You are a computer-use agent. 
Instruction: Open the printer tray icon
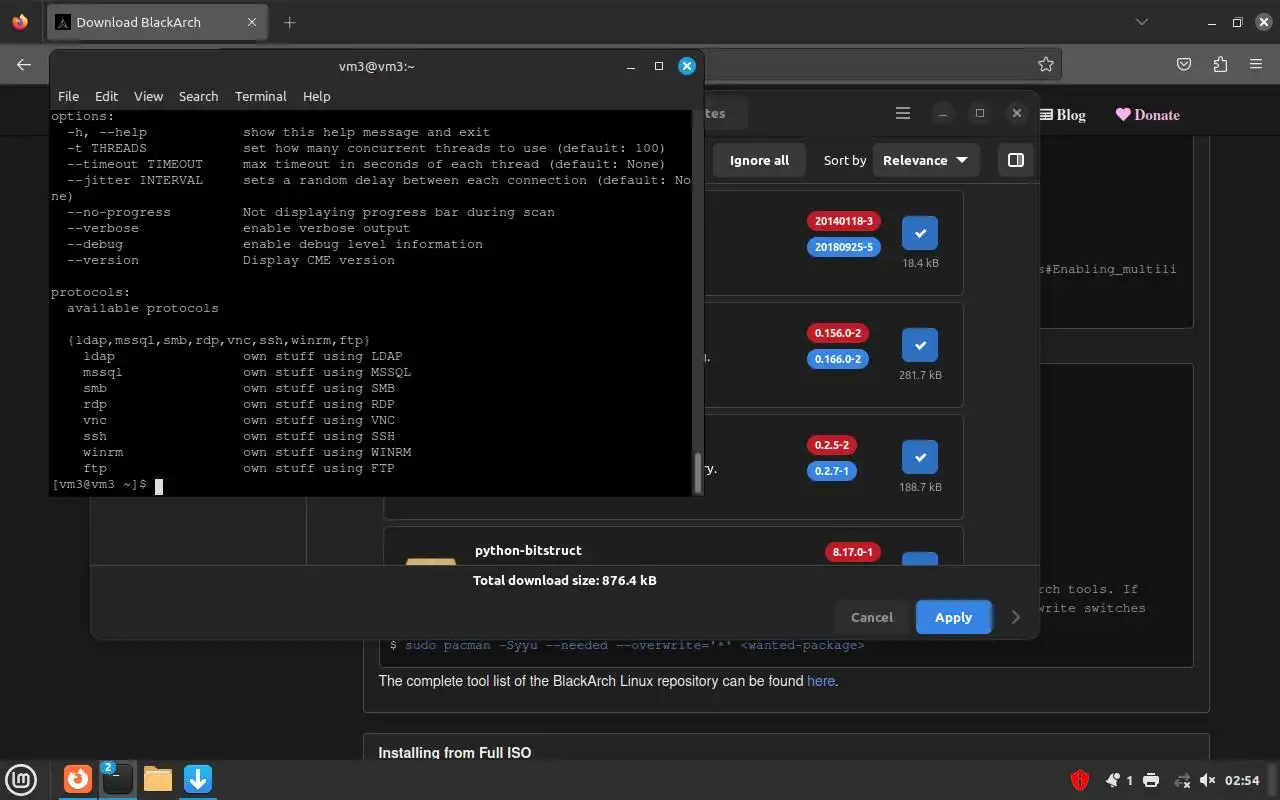tap(1151, 780)
